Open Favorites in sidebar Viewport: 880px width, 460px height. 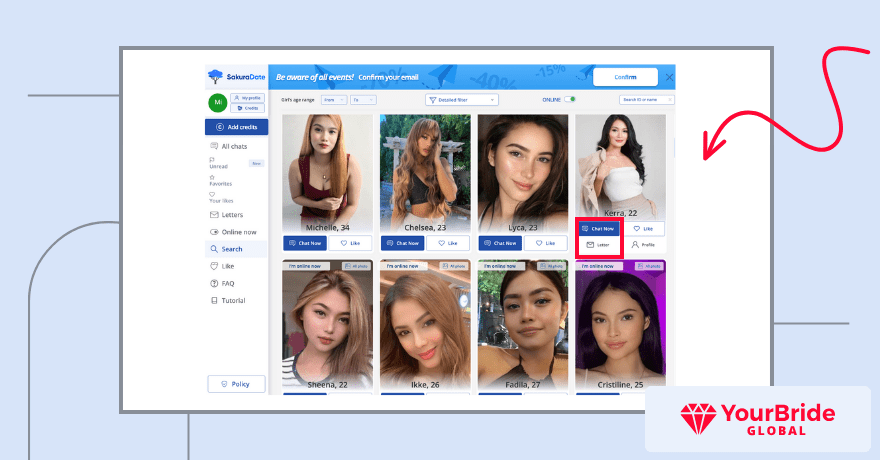[x=221, y=181]
